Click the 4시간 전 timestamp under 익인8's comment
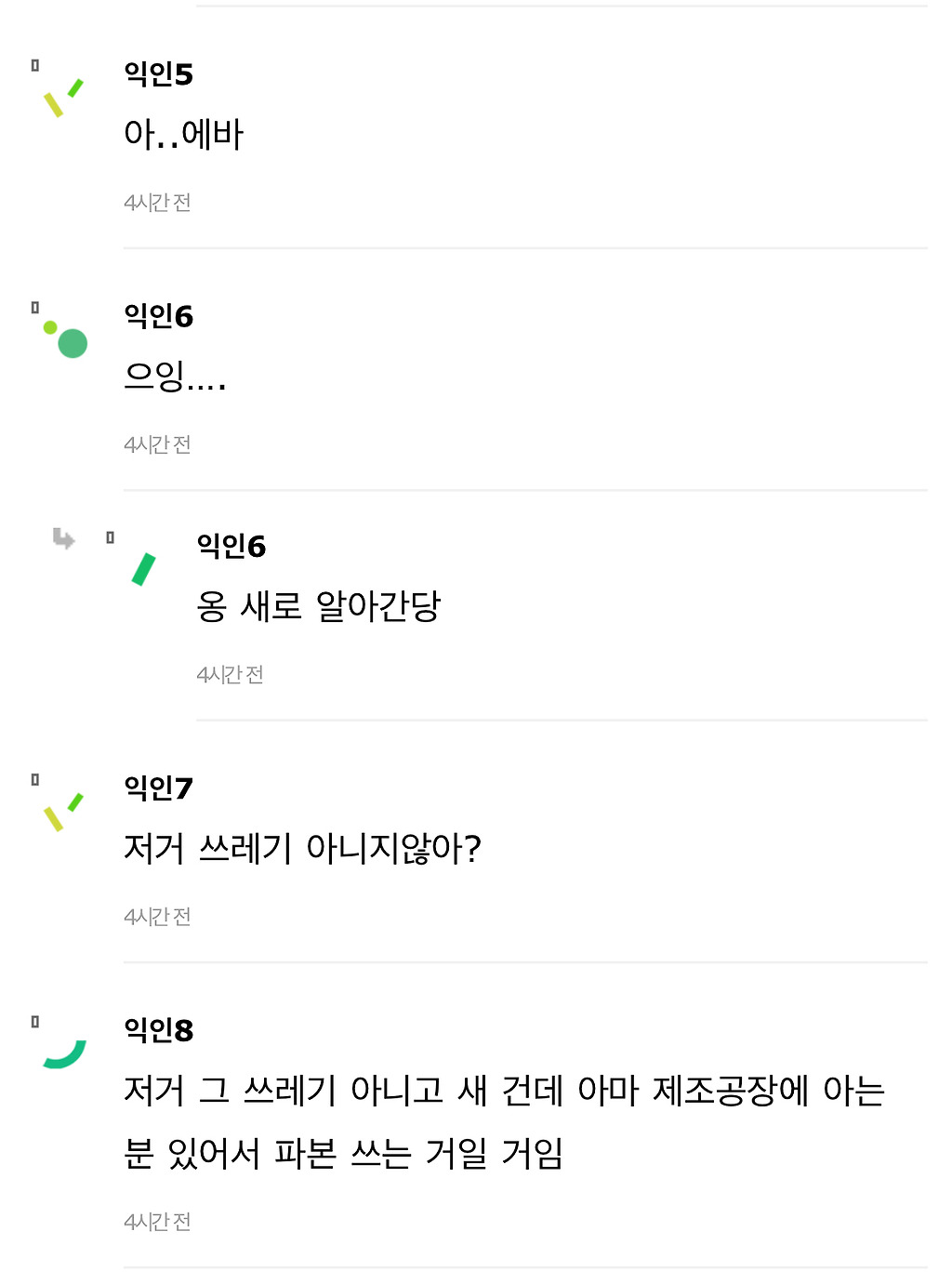Viewport: 952px width, 1284px height. (157, 1222)
